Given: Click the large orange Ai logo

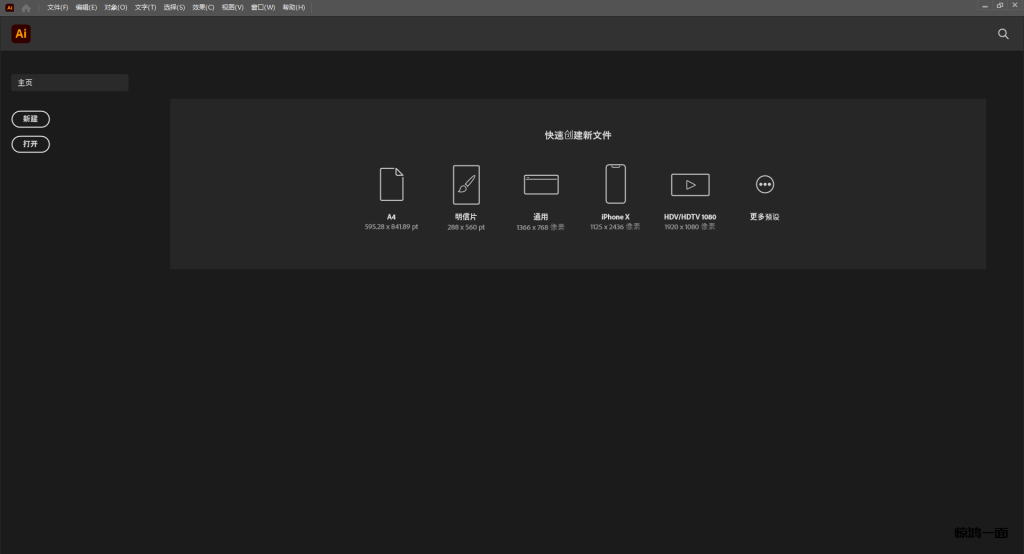Looking at the screenshot, I should click(21, 34).
